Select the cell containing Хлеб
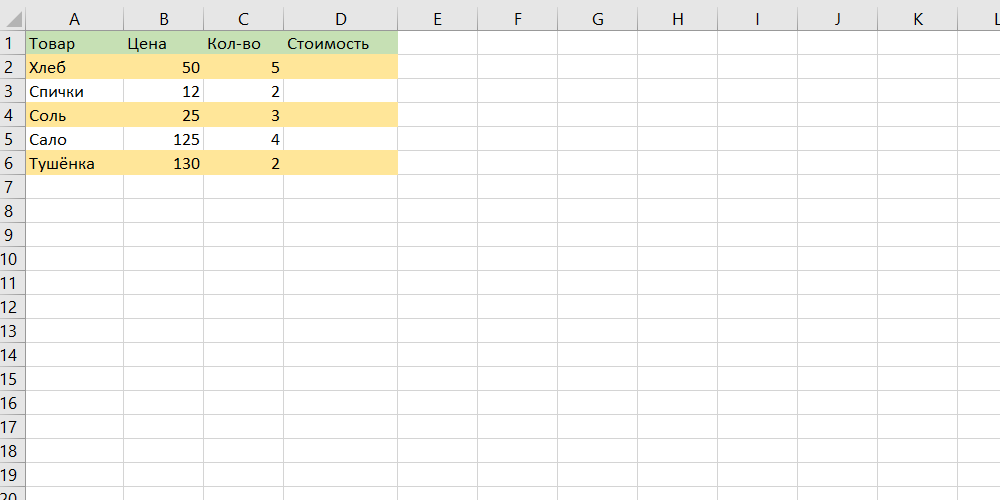Screen dimensions: 1000x500 coord(75,67)
